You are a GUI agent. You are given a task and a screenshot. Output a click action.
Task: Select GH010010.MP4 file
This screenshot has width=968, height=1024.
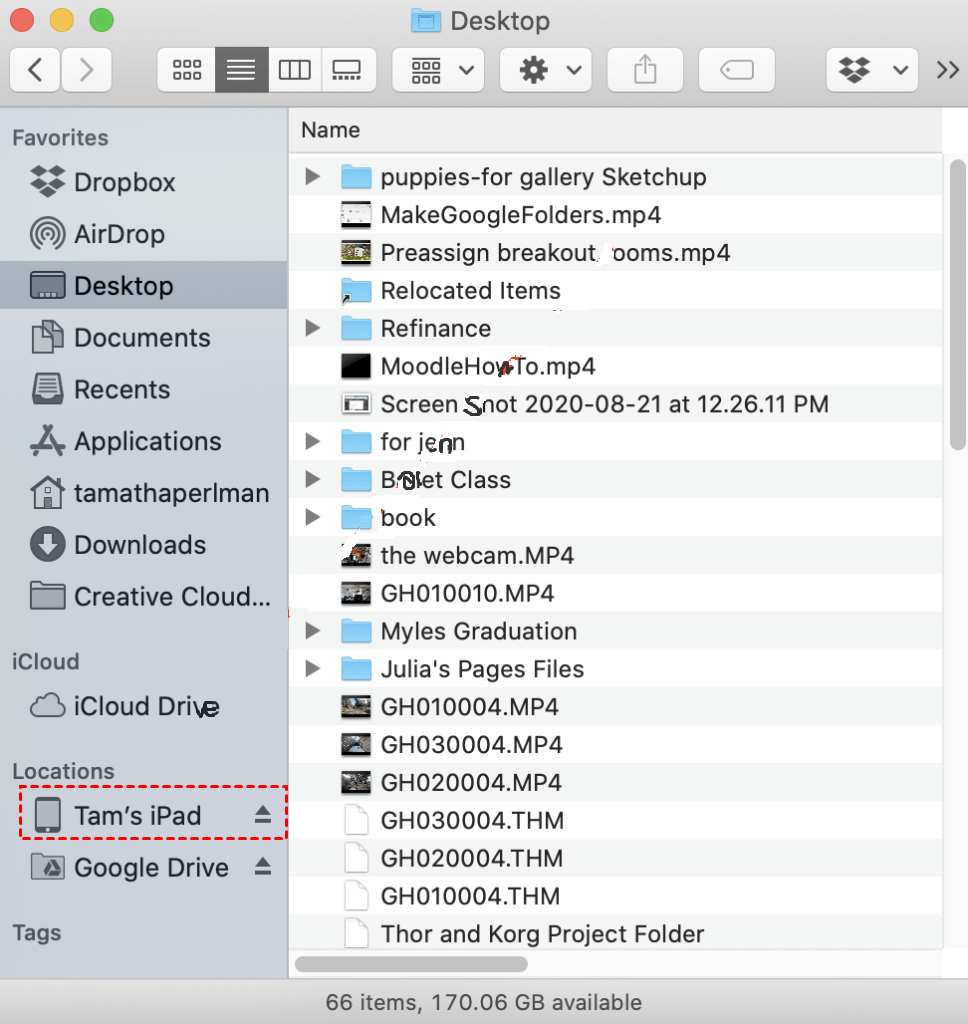click(x=615, y=594)
